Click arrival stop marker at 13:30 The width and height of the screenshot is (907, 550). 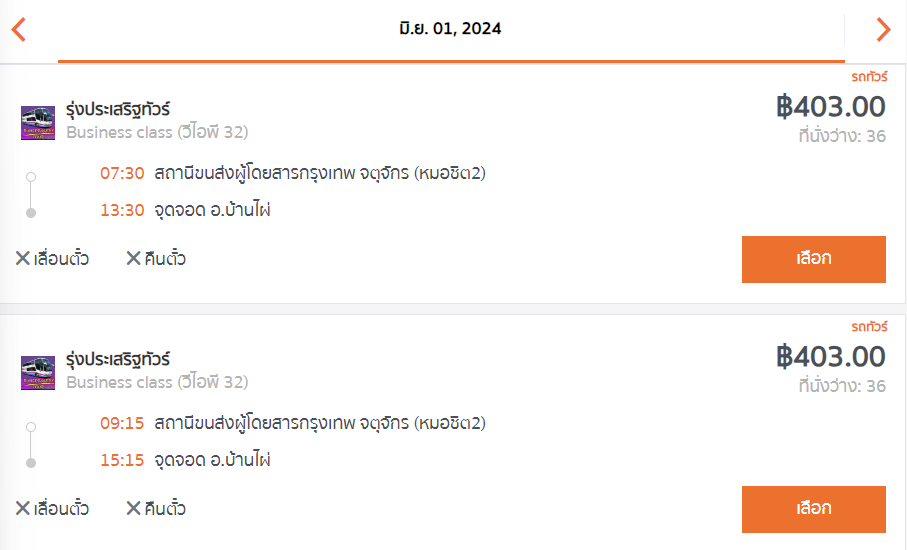click(31, 213)
